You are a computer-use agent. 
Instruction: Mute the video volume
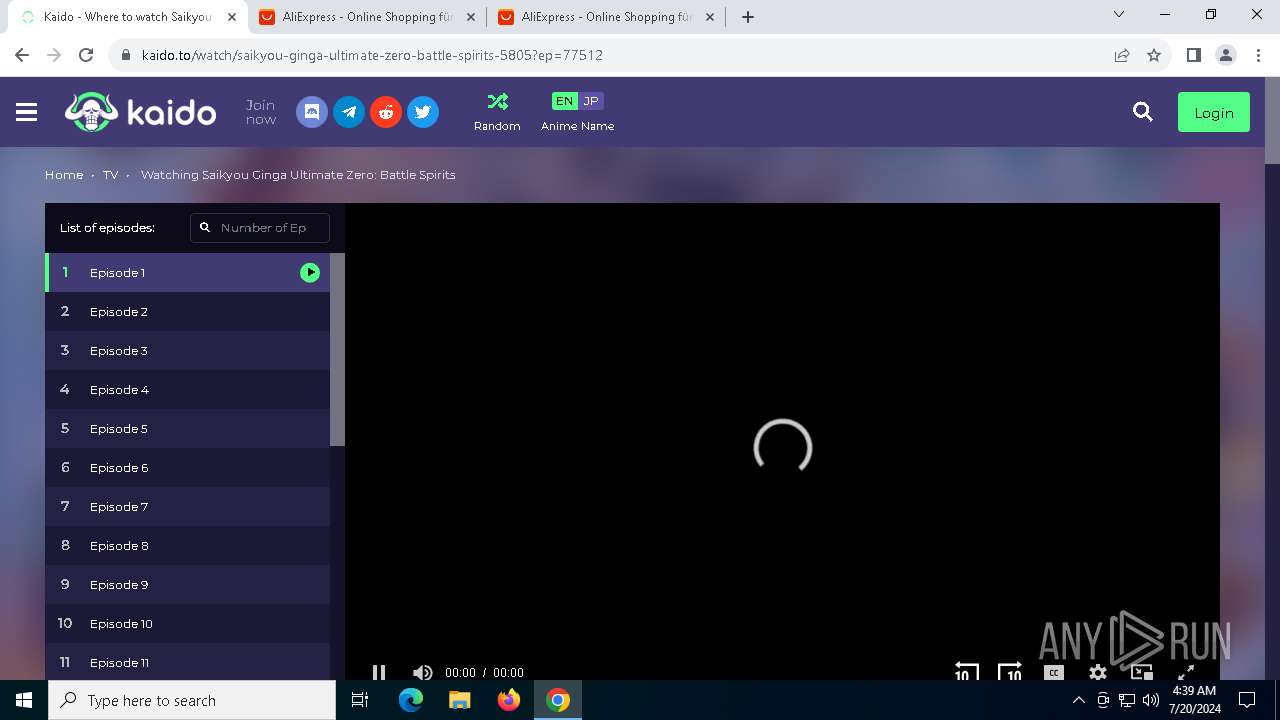click(x=422, y=672)
